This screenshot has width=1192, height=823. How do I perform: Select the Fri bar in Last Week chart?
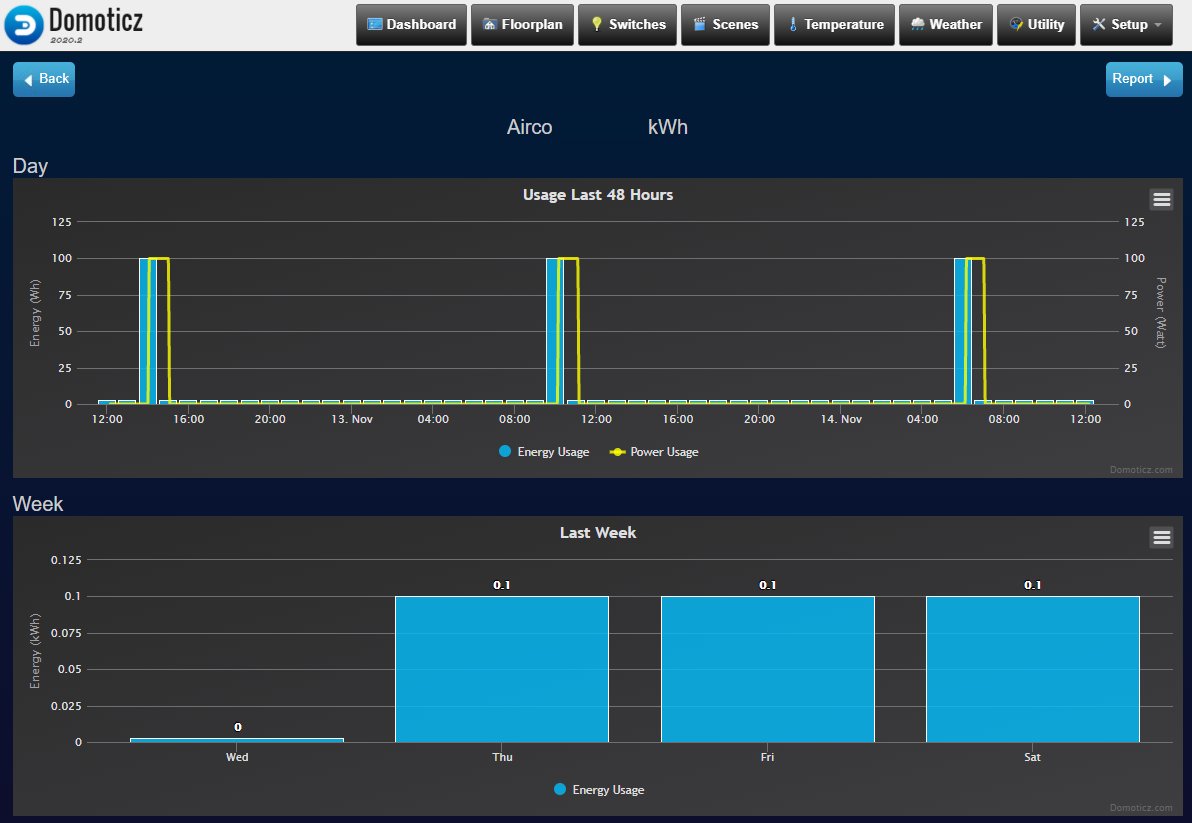[x=768, y=669]
